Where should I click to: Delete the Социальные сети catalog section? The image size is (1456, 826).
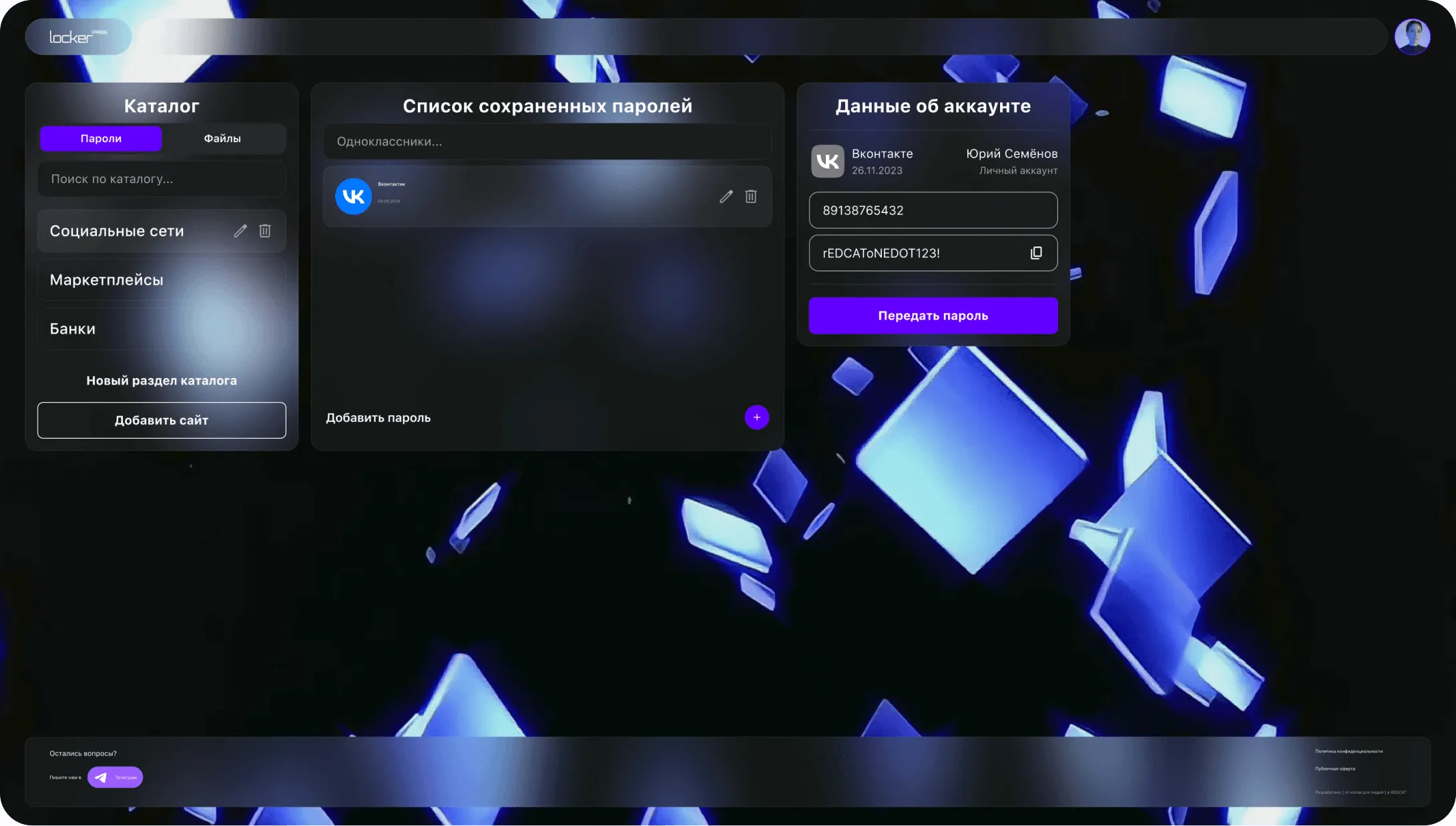click(x=265, y=231)
